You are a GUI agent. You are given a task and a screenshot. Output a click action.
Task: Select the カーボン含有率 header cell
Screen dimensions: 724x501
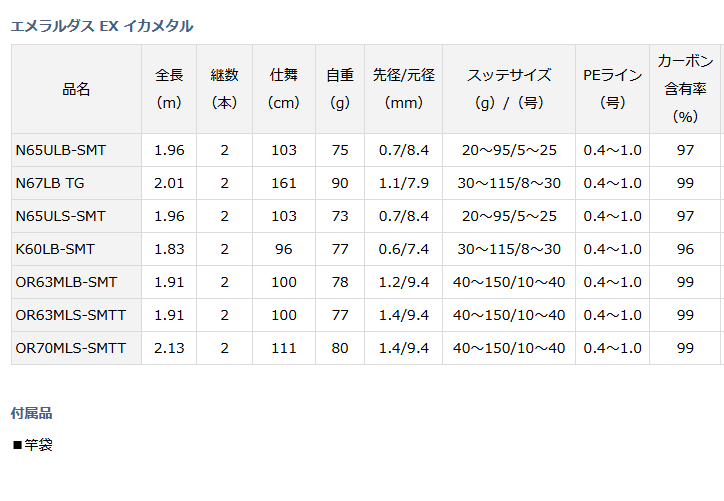685,89
